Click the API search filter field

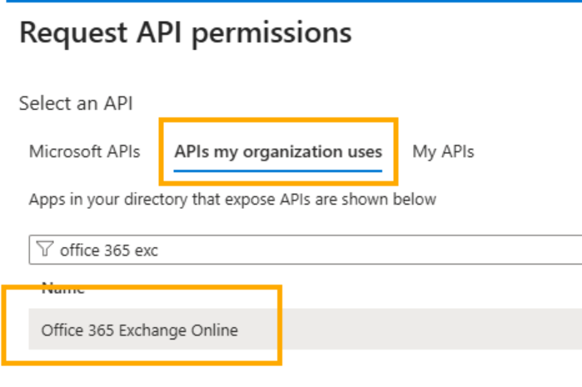[305, 250]
